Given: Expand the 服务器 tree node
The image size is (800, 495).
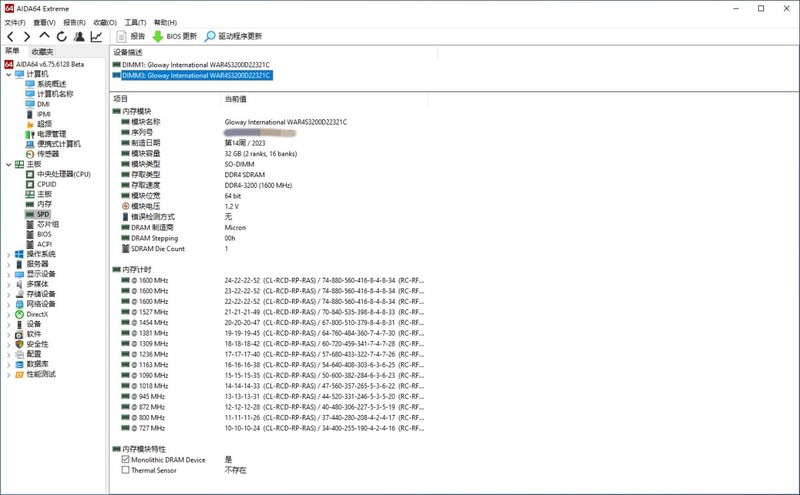Looking at the screenshot, I should tap(8, 264).
